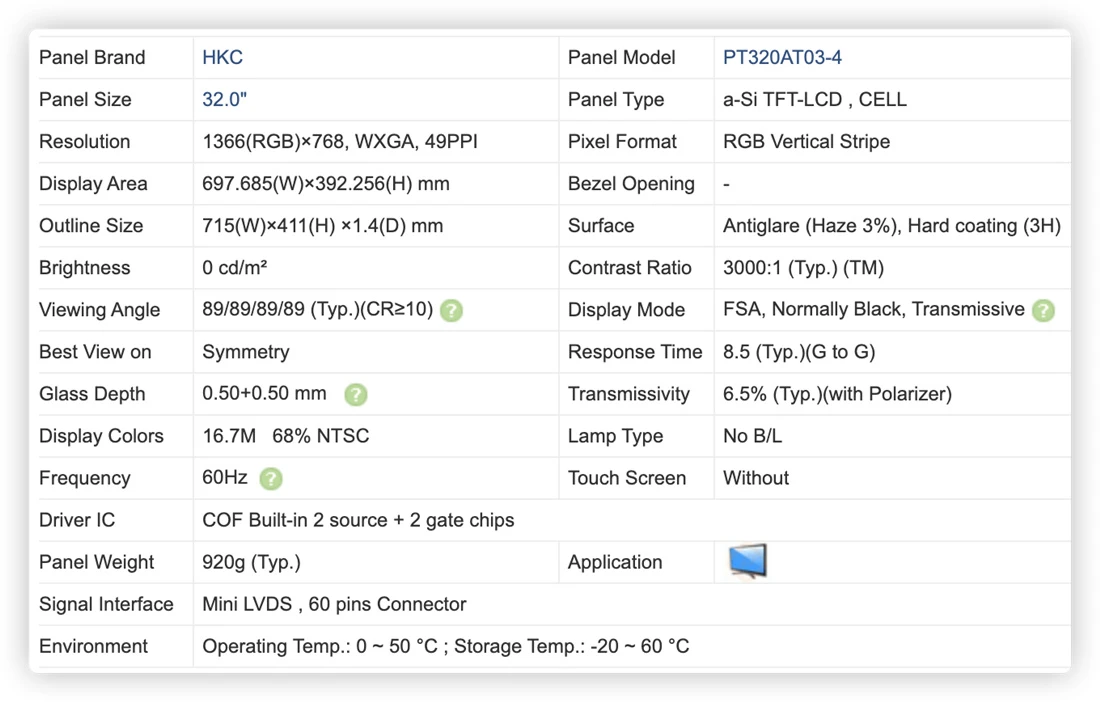Click the Brightness value 0 cd/m²
This screenshot has height=702, width=1100.
pos(234,268)
